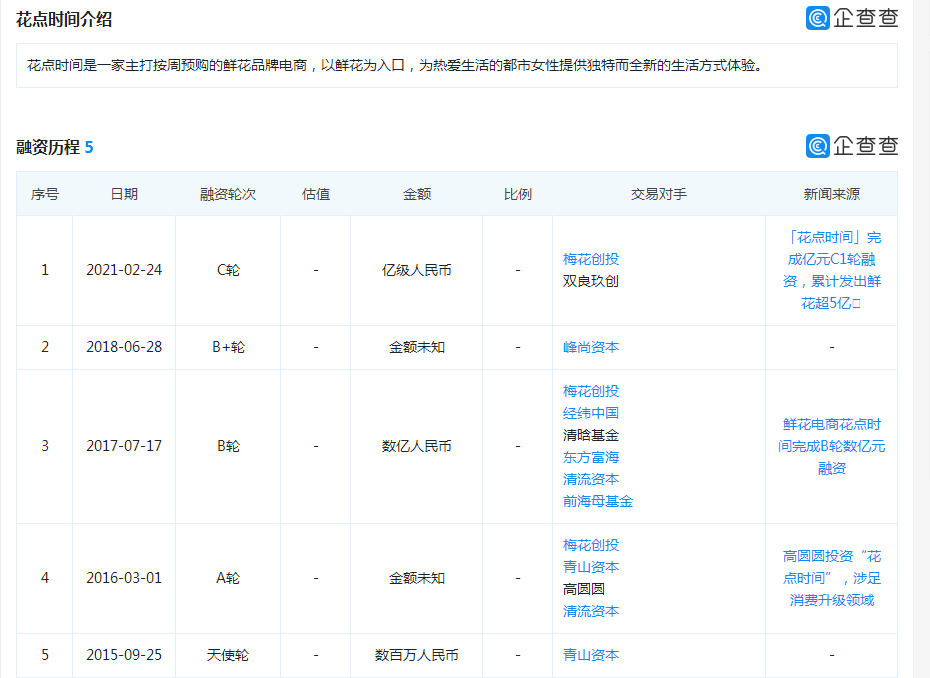Screen dimensions: 930x678
Task: Click the 花点时间介绍 section heading
Action: pyautogui.click(x=64, y=20)
